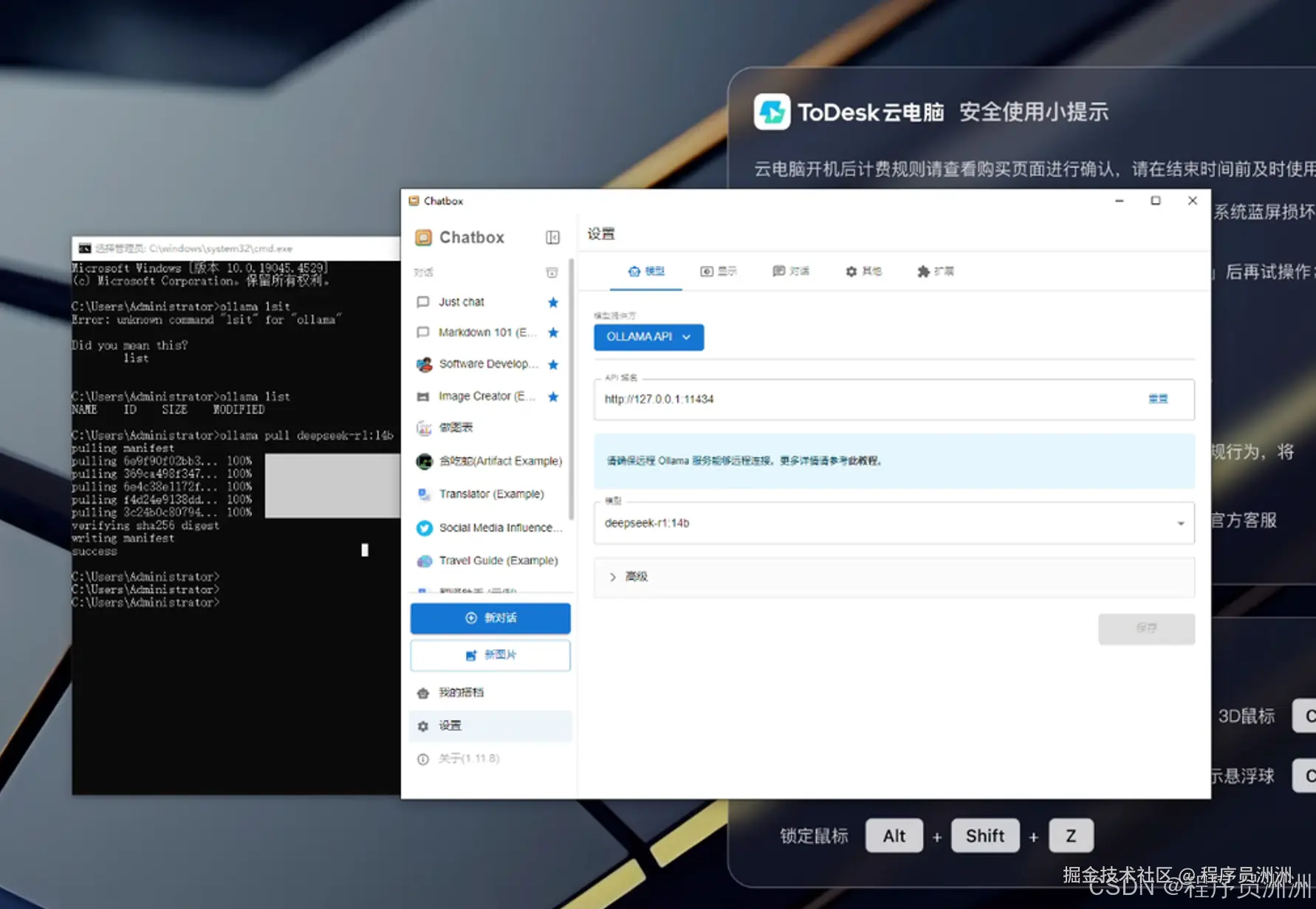
Task: Create a new image with 新图片 button
Action: [x=490, y=655]
